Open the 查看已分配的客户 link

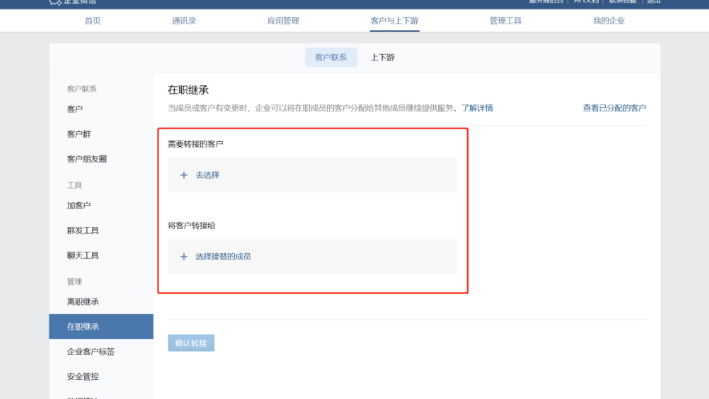pos(614,108)
